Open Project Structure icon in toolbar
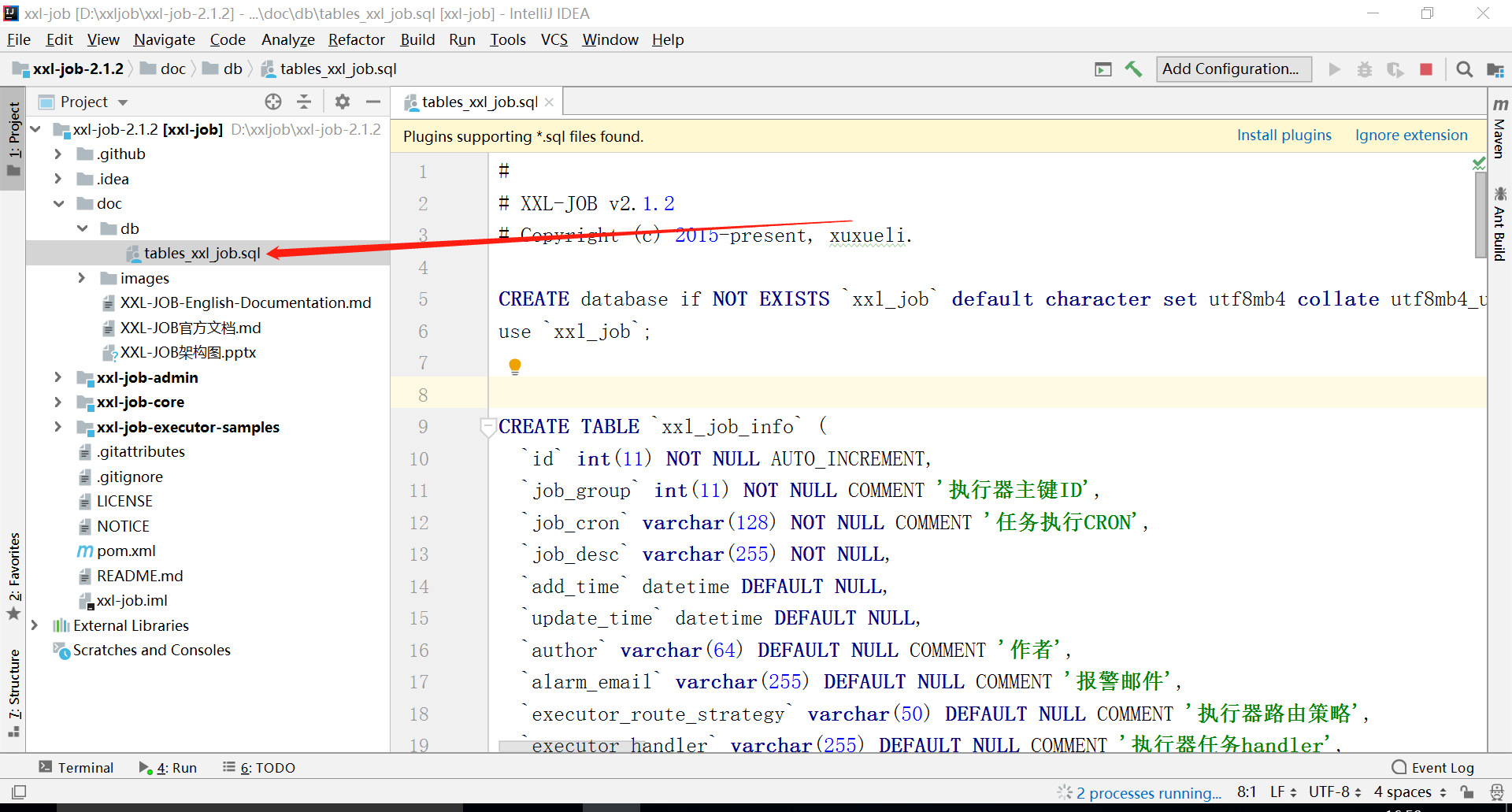 point(1495,69)
